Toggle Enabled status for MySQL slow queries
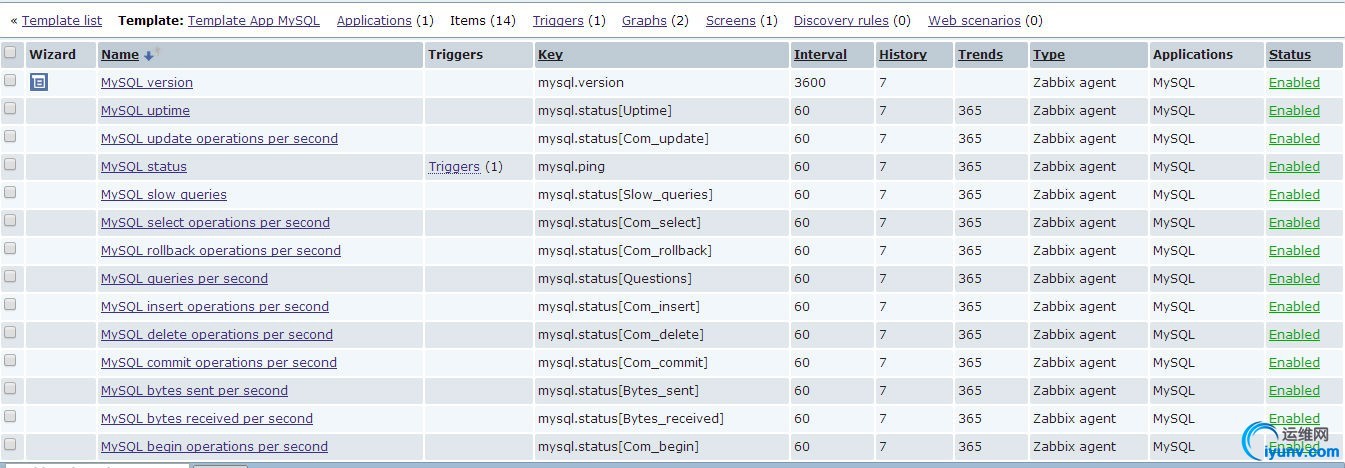The height and width of the screenshot is (468, 1345). point(1294,195)
